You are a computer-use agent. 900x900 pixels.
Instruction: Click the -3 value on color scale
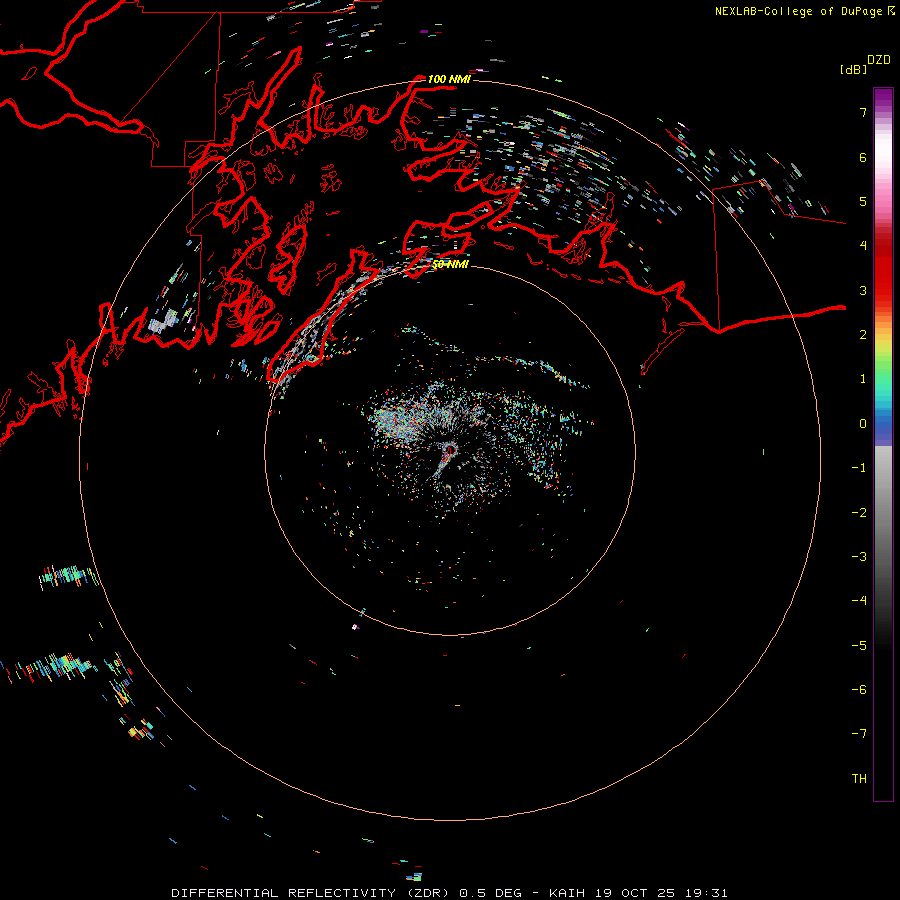click(859, 557)
